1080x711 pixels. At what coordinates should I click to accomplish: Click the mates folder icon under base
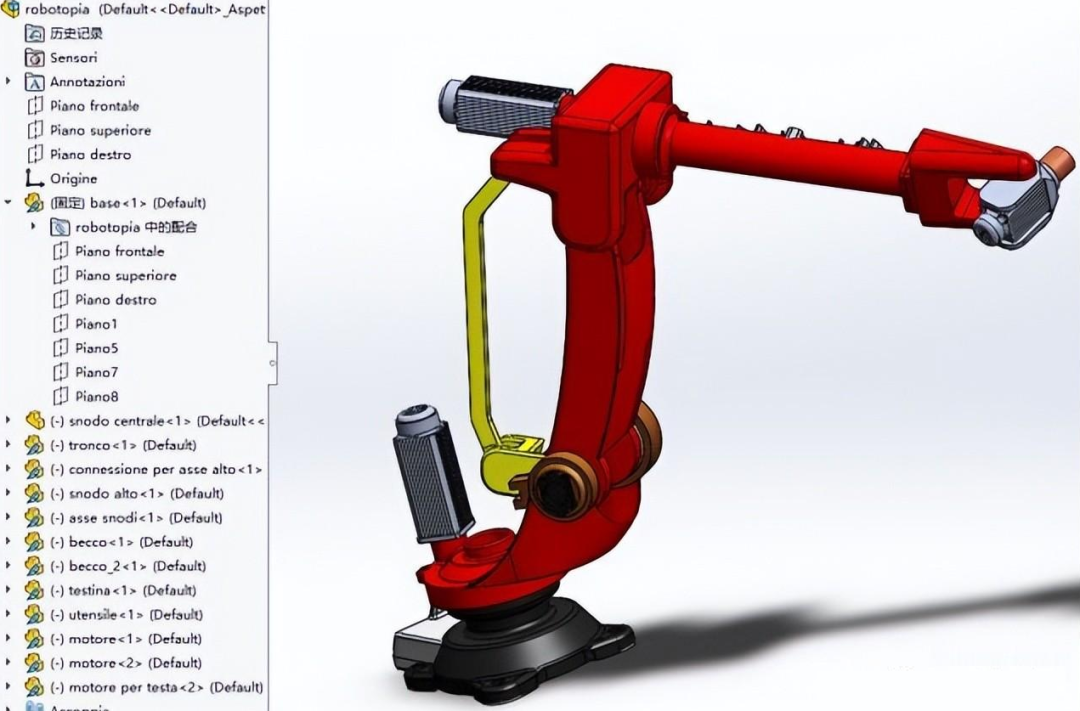point(60,227)
